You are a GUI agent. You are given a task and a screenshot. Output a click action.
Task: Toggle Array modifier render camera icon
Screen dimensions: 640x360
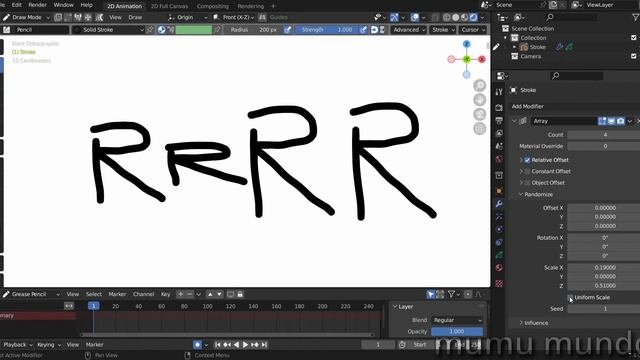620,121
